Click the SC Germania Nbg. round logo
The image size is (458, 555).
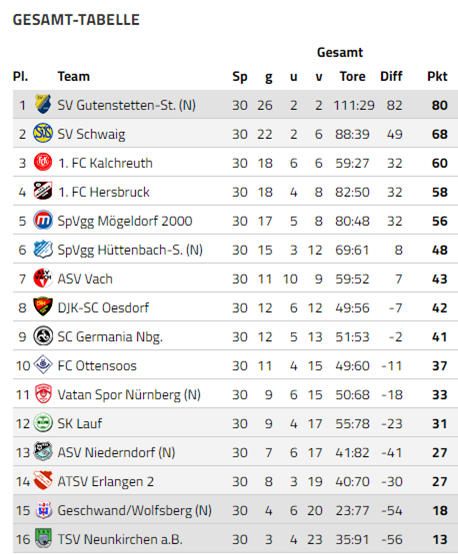pyautogui.click(x=43, y=336)
